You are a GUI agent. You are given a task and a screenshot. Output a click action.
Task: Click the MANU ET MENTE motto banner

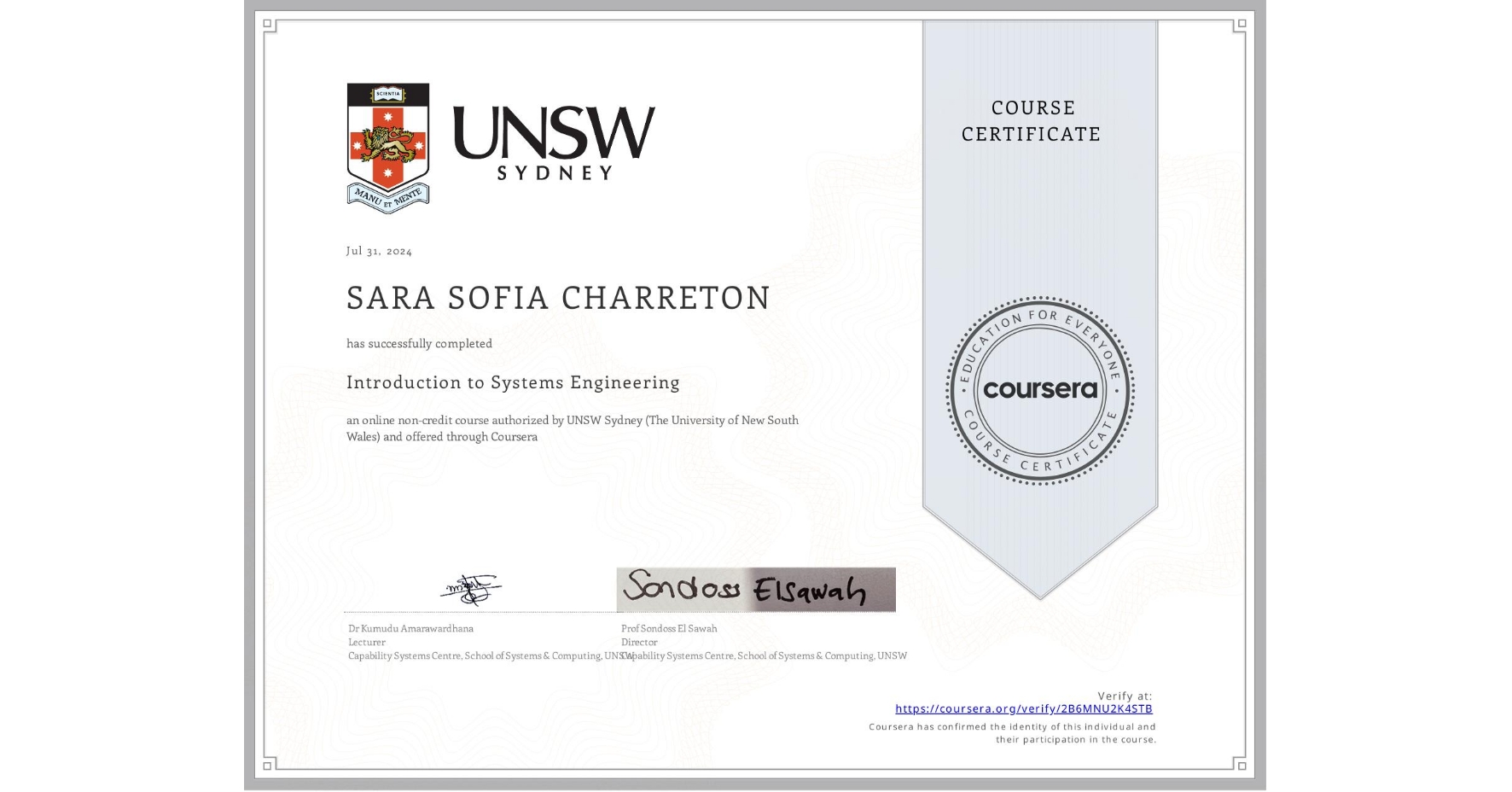387,196
